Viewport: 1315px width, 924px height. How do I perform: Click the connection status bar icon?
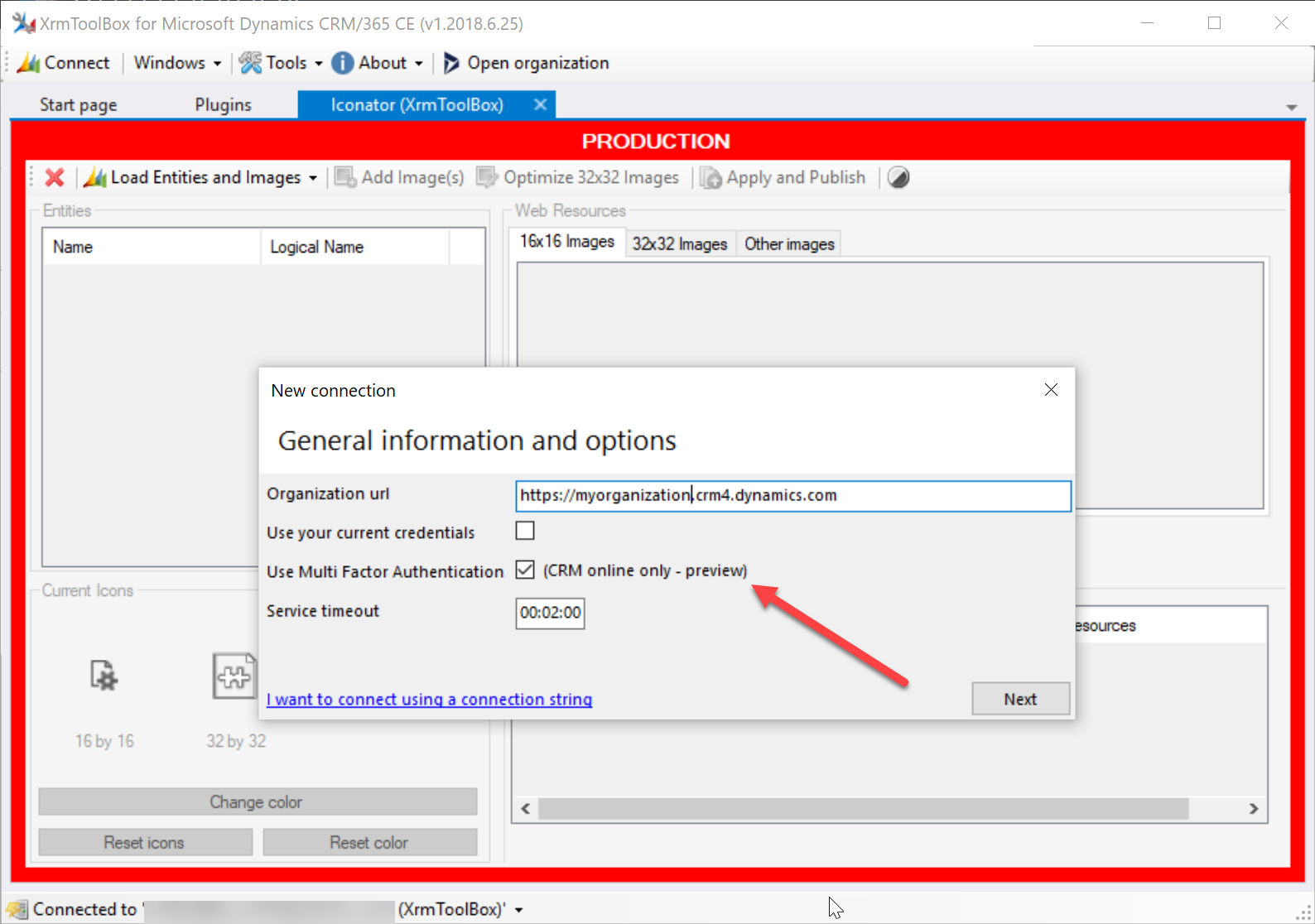[17, 909]
